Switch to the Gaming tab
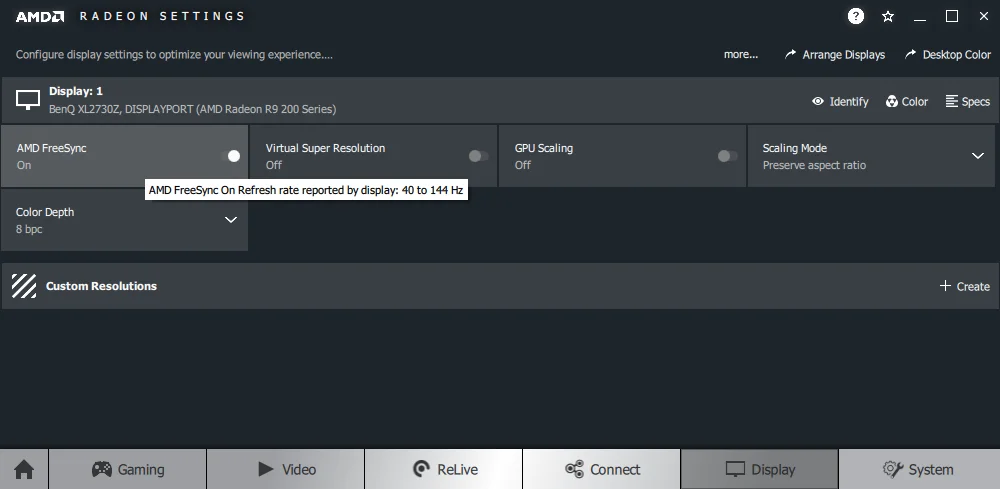 pyautogui.click(x=128, y=470)
